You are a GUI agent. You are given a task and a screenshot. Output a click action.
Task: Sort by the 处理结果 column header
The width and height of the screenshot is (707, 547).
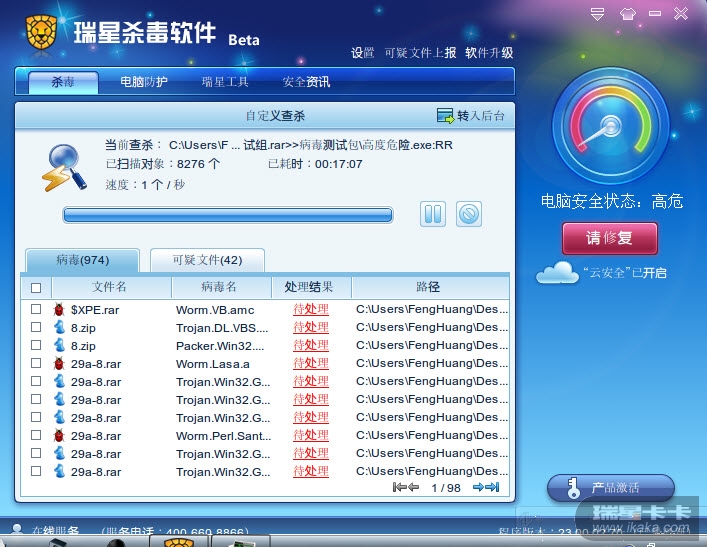coord(311,287)
